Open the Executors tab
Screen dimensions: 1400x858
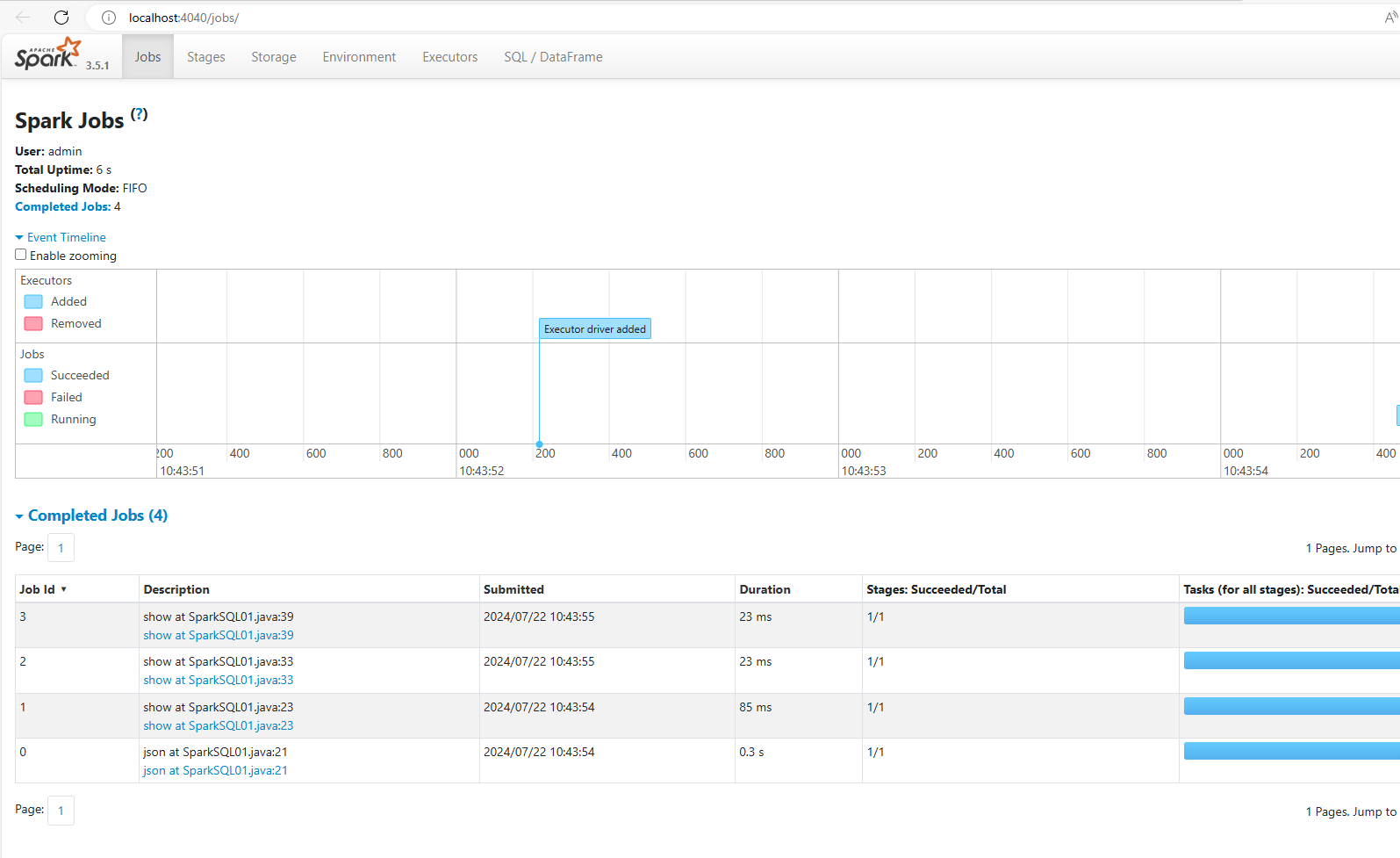(449, 57)
